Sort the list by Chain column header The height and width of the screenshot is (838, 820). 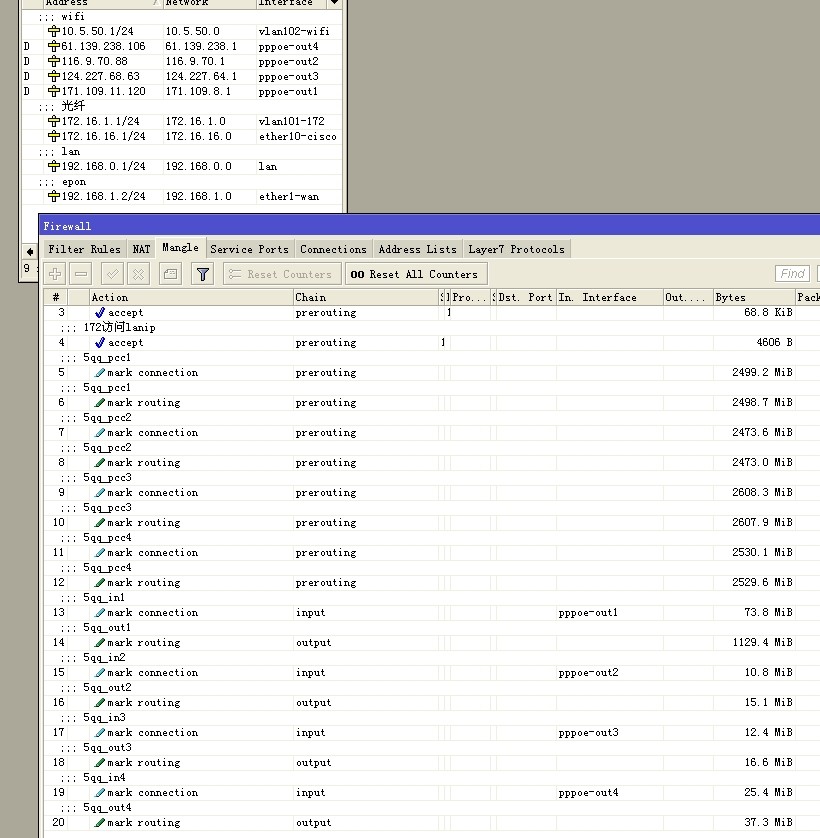pyautogui.click(x=364, y=297)
